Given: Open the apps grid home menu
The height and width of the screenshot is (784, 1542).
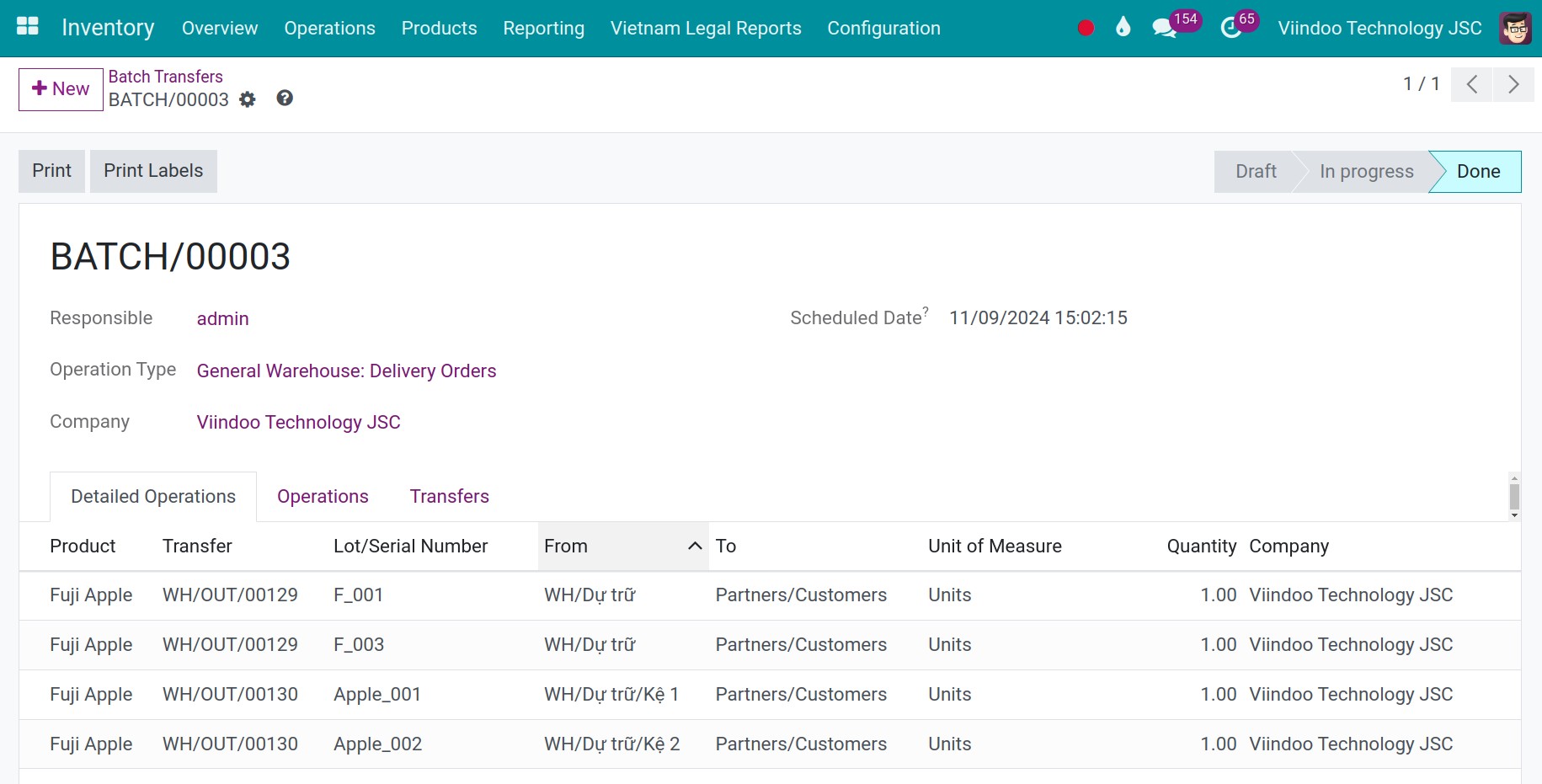Looking at the screenshot, I should click(28, 27).
